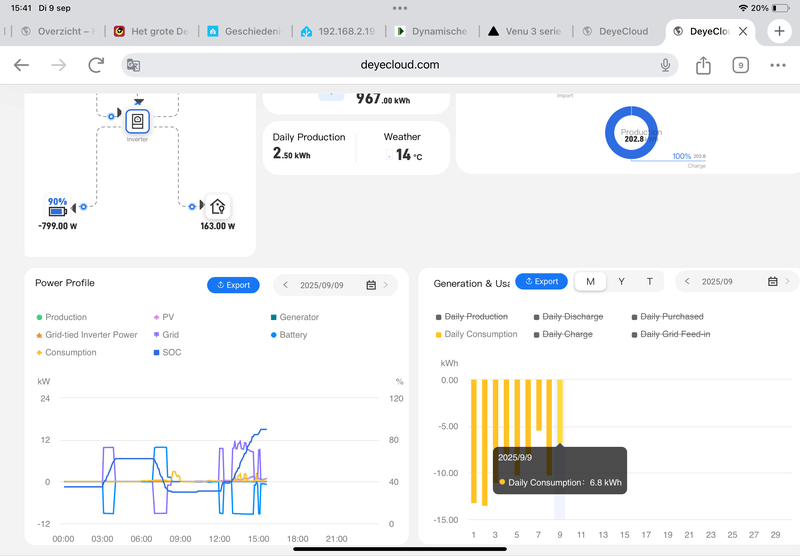
Task: Click the 163.00 W load reading
Action: (x=218, y=226)
